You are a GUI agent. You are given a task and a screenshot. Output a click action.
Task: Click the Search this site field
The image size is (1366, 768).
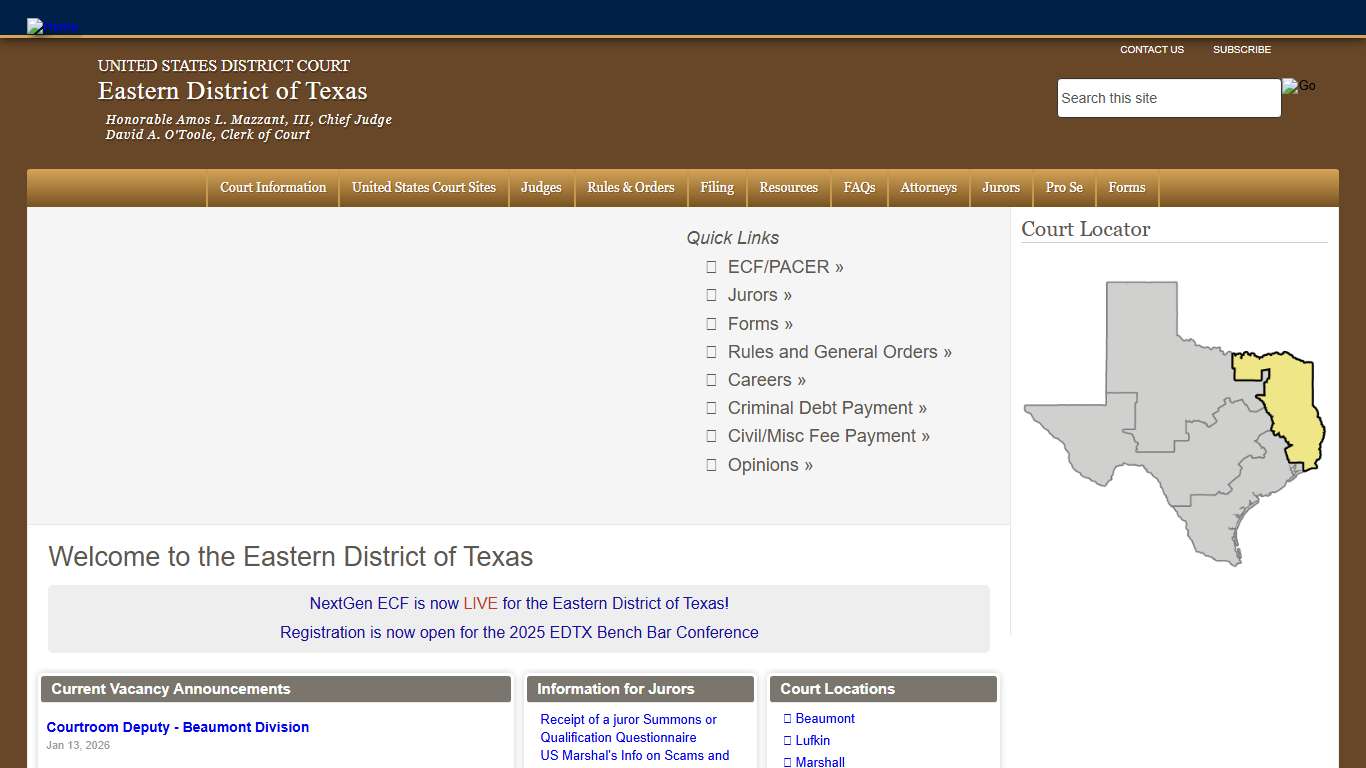click(x=1168, y=97)
